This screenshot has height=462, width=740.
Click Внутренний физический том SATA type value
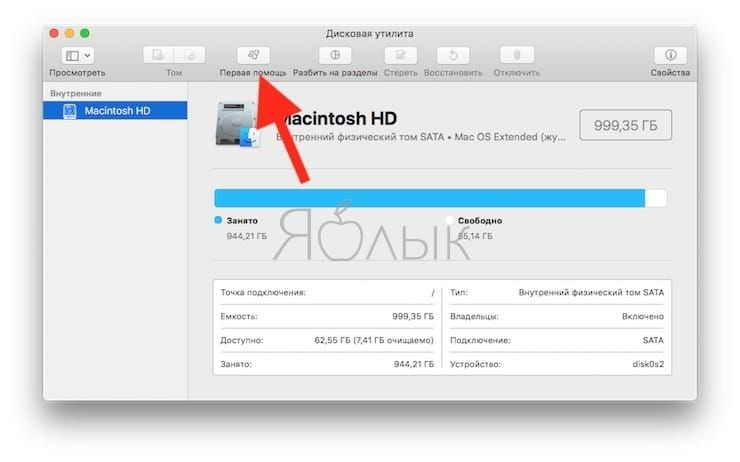591,293
